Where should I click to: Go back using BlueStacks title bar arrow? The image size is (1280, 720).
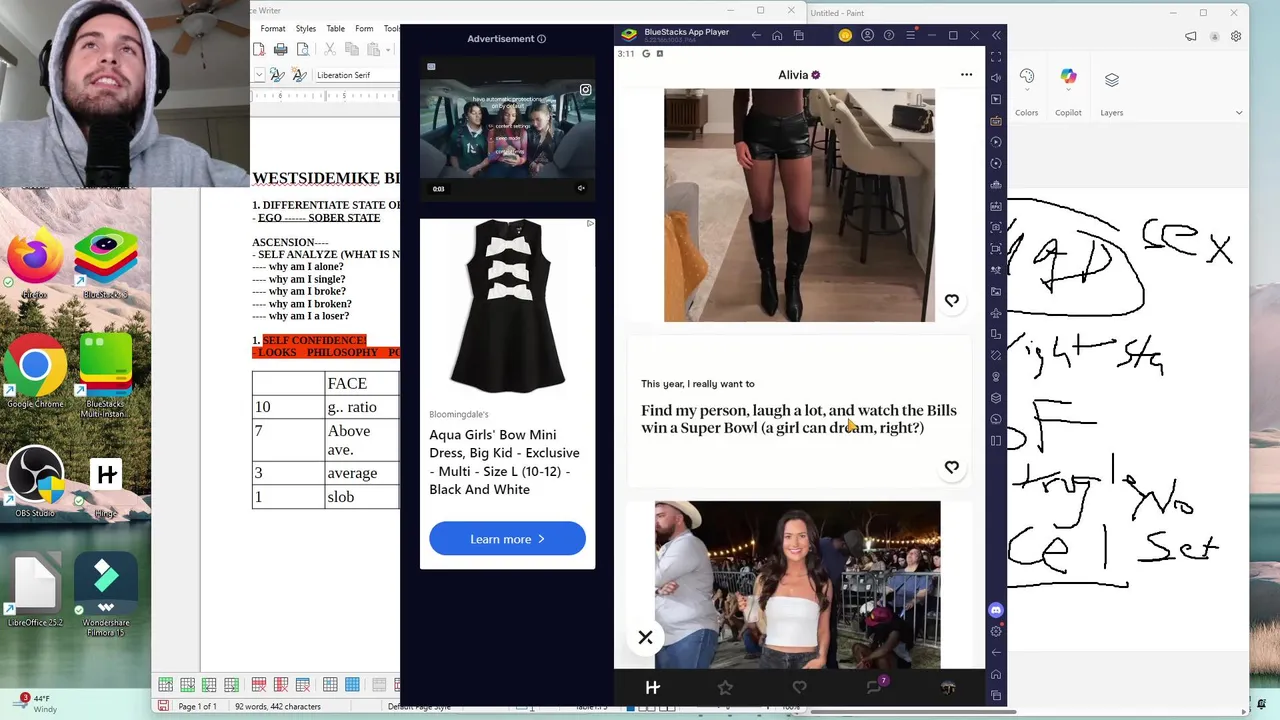click(756, 36)
